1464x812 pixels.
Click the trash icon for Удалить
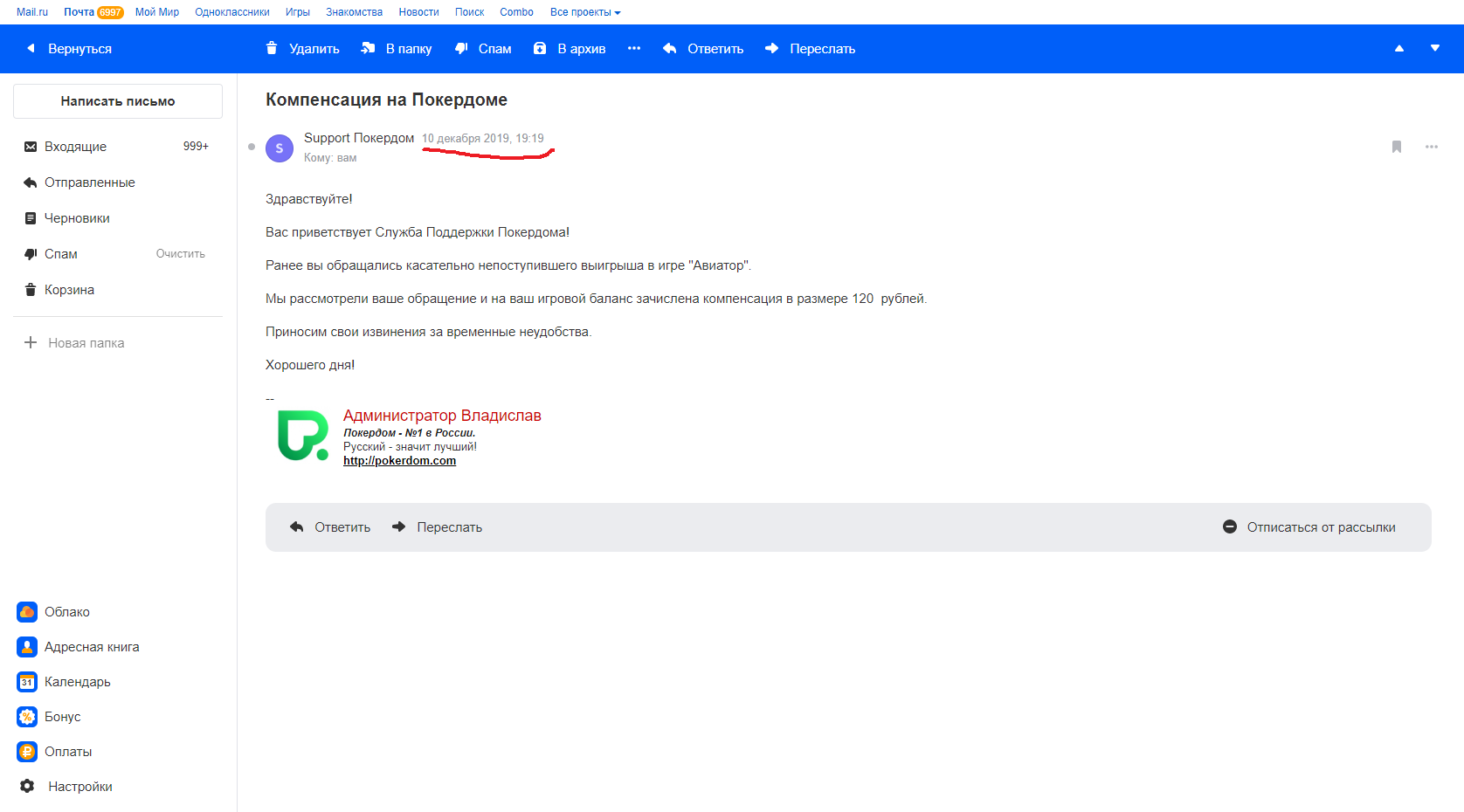272,48
